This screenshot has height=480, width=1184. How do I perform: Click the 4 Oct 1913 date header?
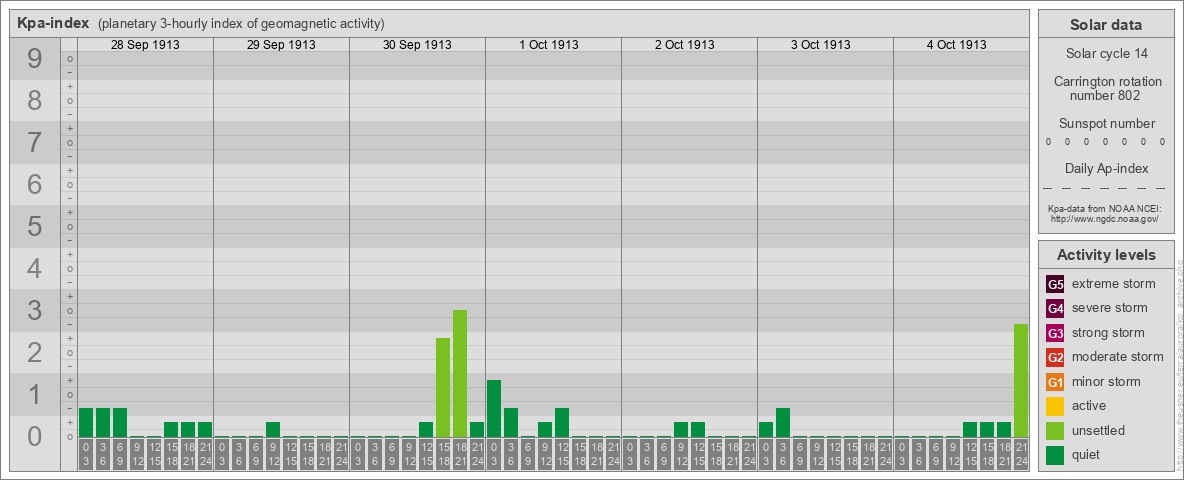click(957, 45)
